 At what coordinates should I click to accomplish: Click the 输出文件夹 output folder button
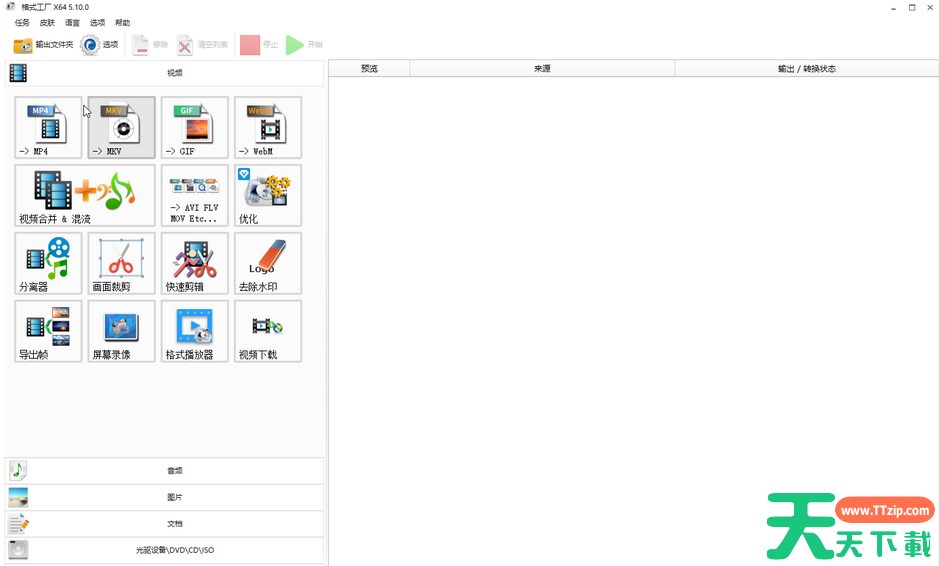(43, 45)
